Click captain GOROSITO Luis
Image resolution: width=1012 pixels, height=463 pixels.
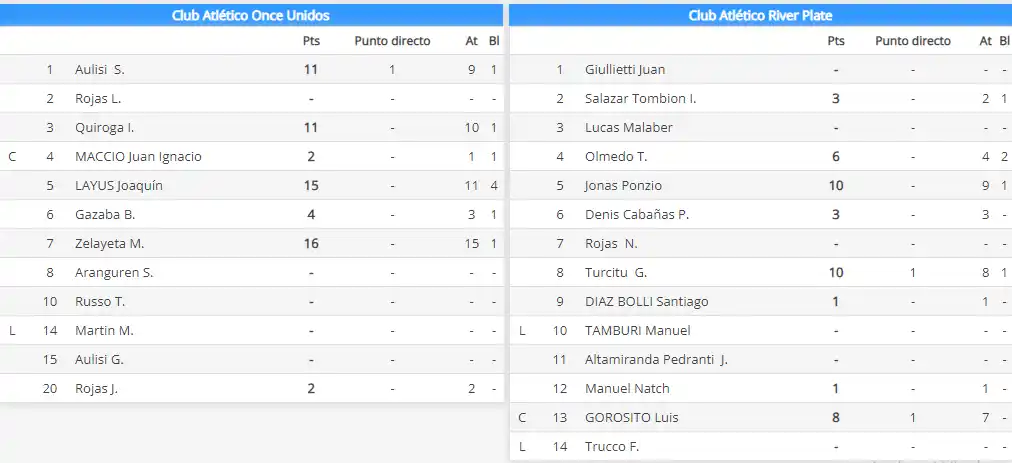coord(627,418)
